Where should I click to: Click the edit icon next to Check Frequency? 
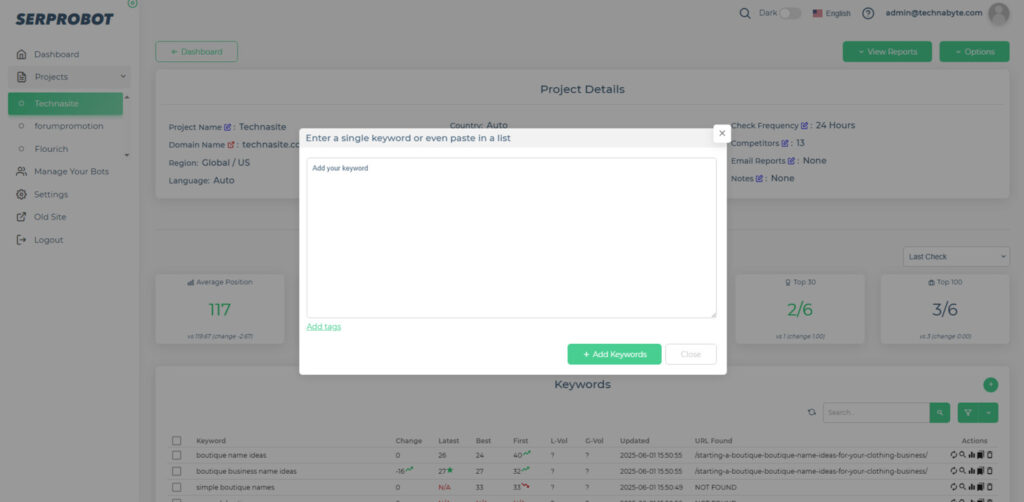(805, 126)
